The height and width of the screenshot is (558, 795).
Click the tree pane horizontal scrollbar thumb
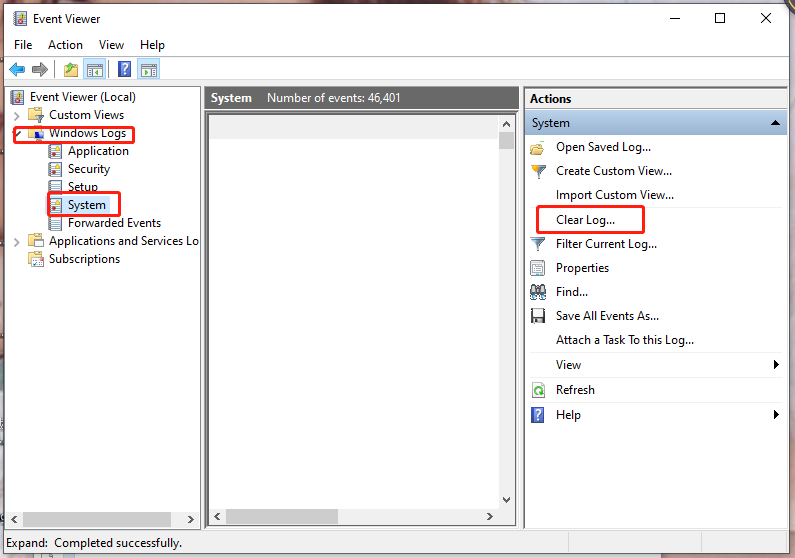(x=97, y=519)
